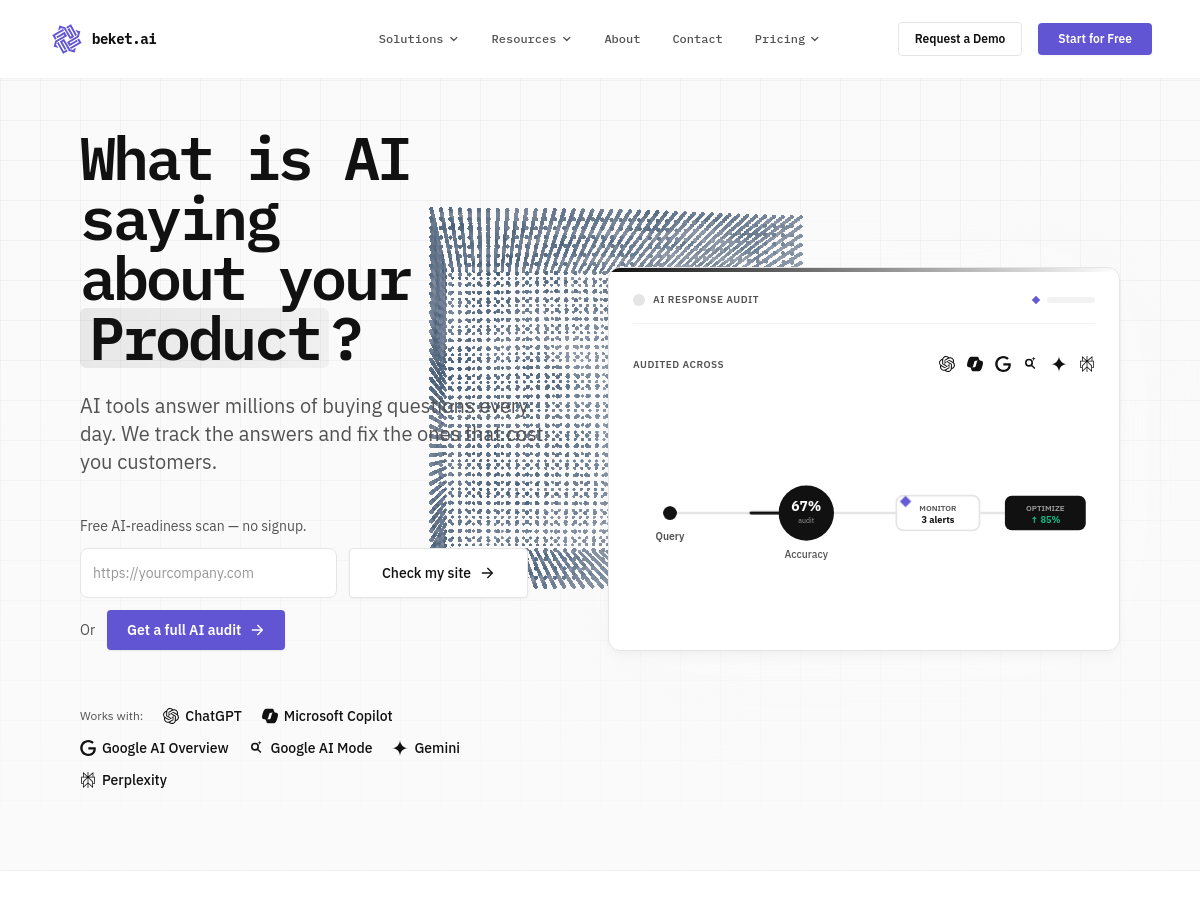This screenshot has height=900, width=1200.
Task: Open the Pricing dropdown menu
Action: [x=787, y=39]
